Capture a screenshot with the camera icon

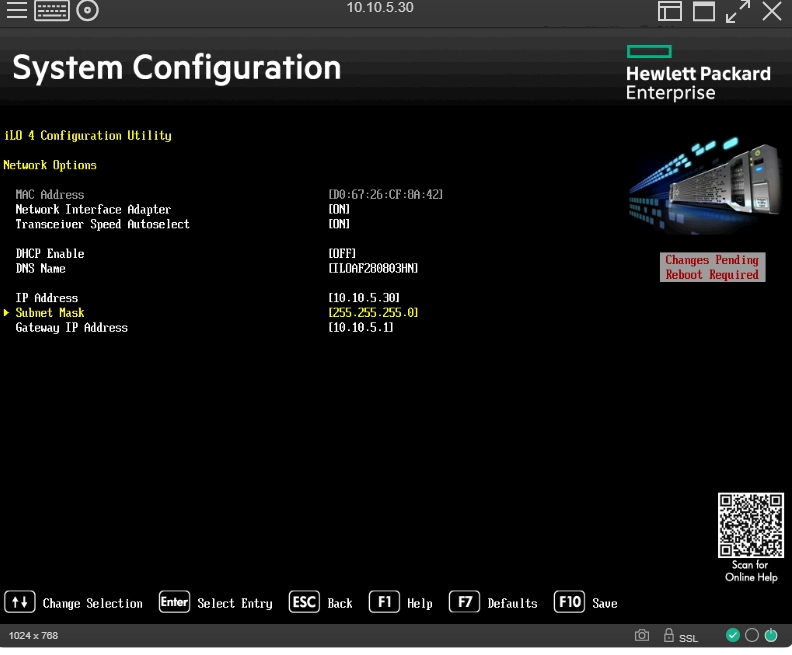[642, 635]
